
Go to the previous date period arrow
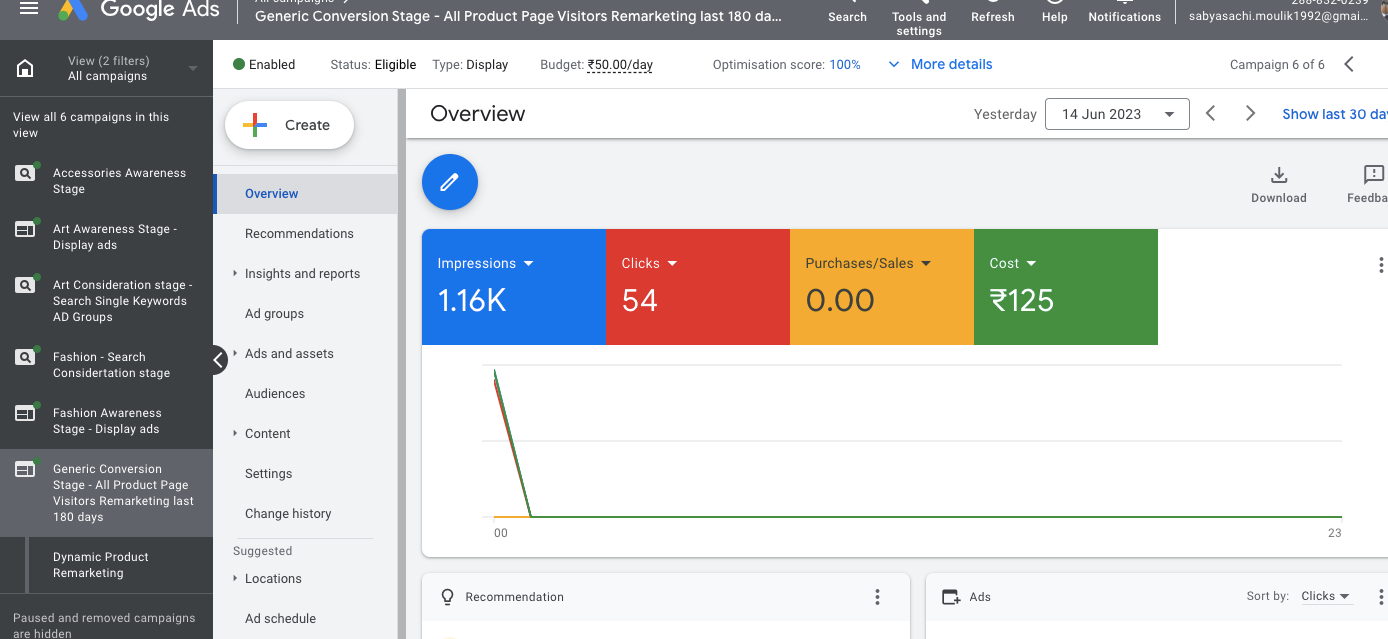[1210, 114]
